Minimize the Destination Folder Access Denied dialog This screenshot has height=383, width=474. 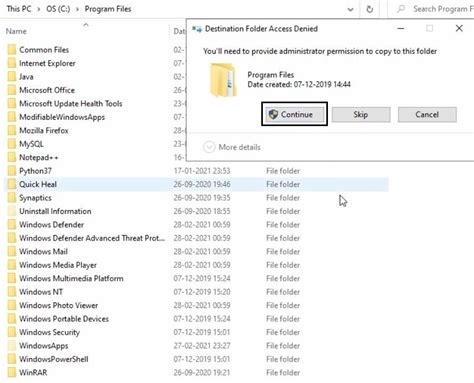click(401, 29)
